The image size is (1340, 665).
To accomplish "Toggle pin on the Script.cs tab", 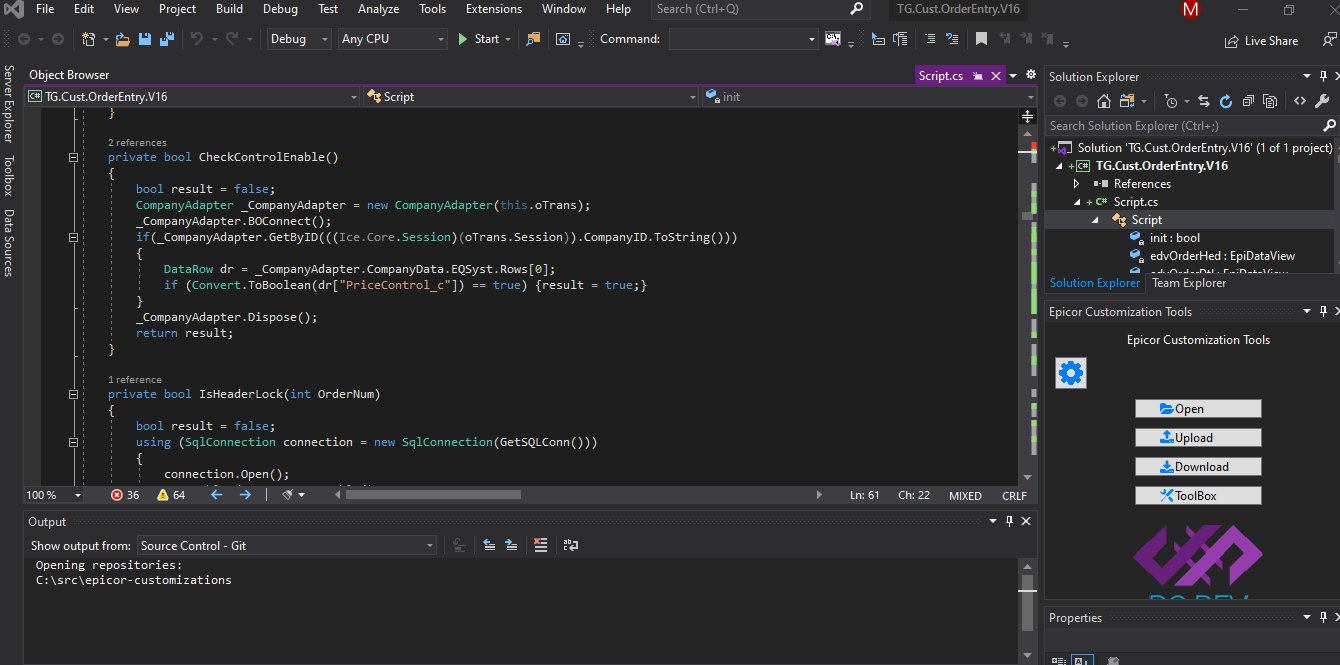I will (x=978, y=76).
